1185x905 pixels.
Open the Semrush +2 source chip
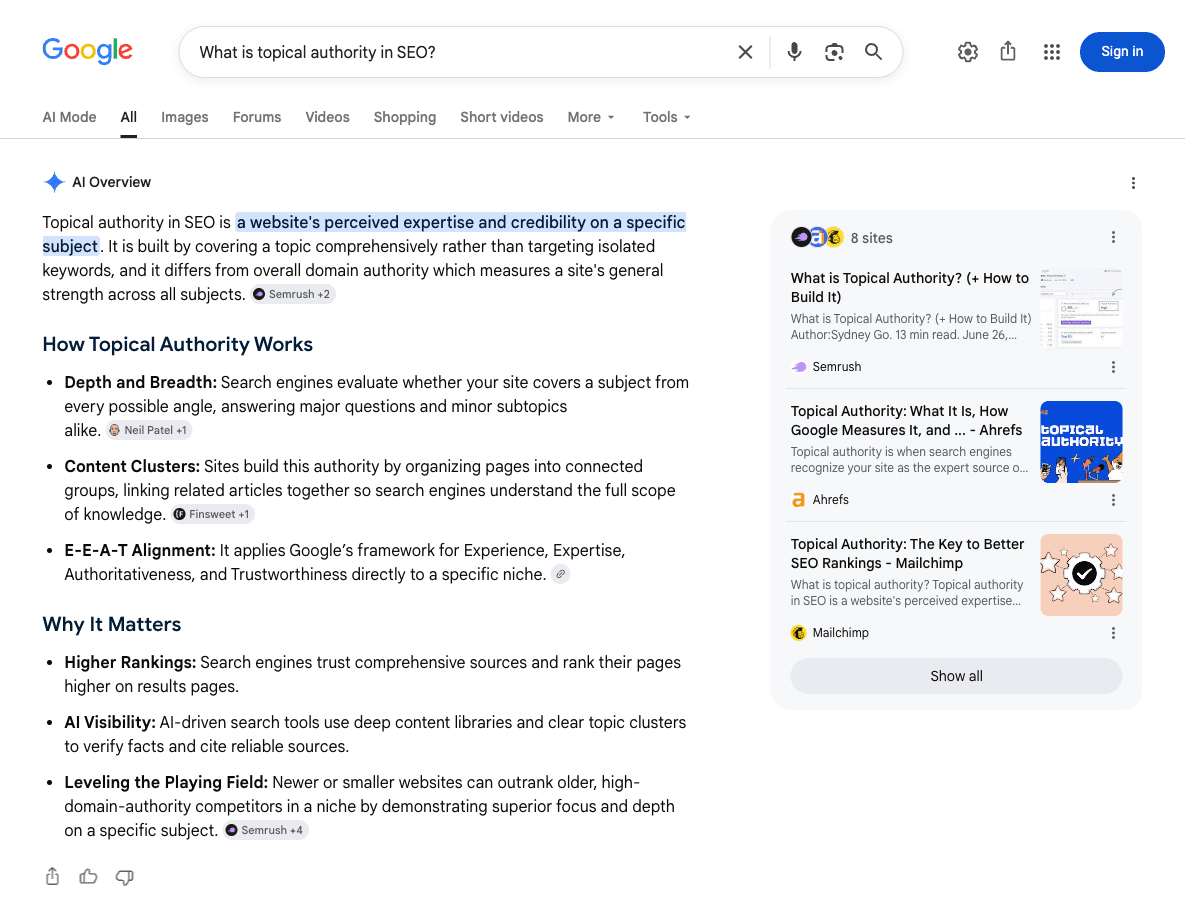[293, 294]
